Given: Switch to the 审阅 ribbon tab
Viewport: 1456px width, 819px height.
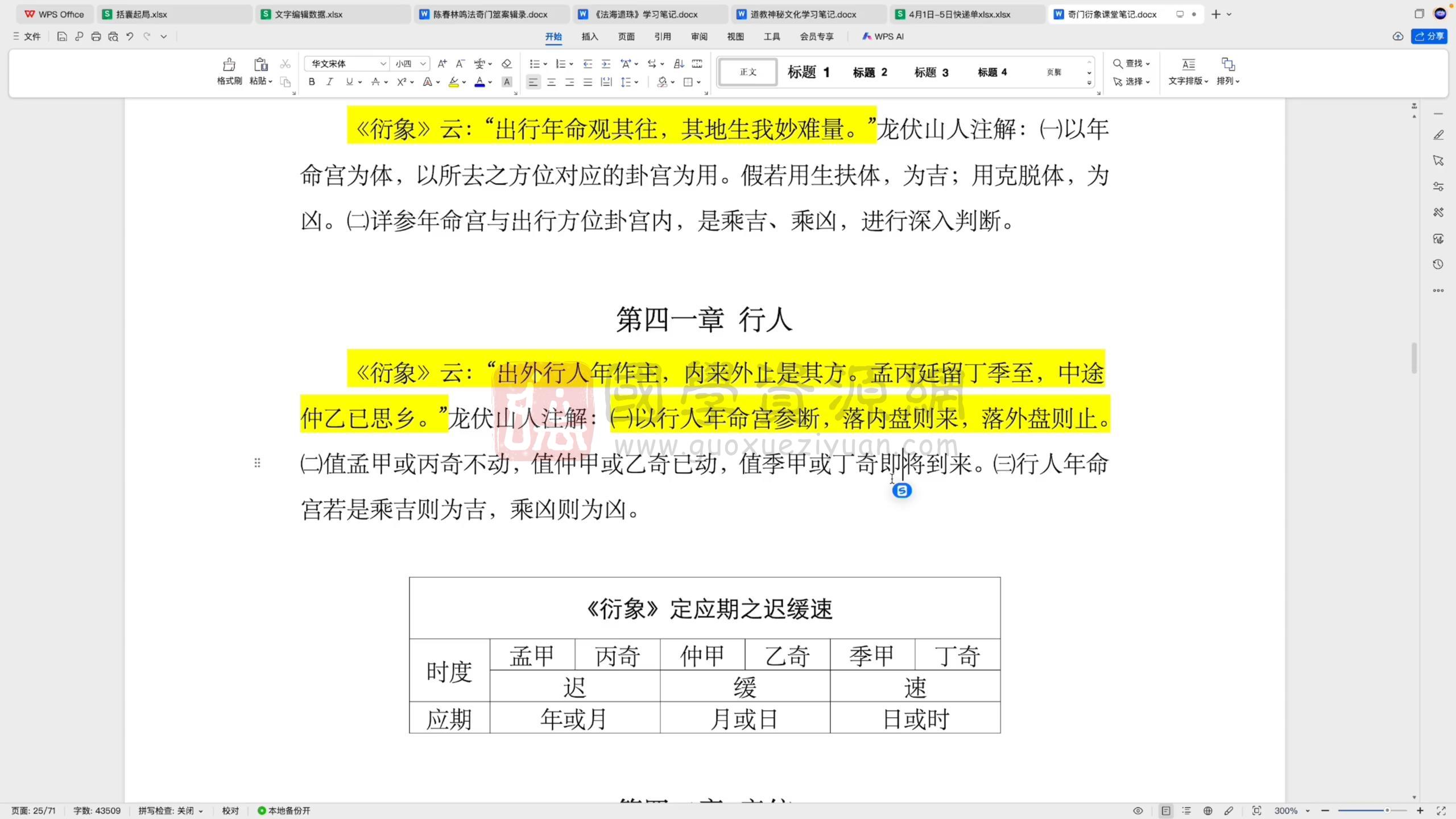Looking at the screenshot, I should [x=699, y=36].
